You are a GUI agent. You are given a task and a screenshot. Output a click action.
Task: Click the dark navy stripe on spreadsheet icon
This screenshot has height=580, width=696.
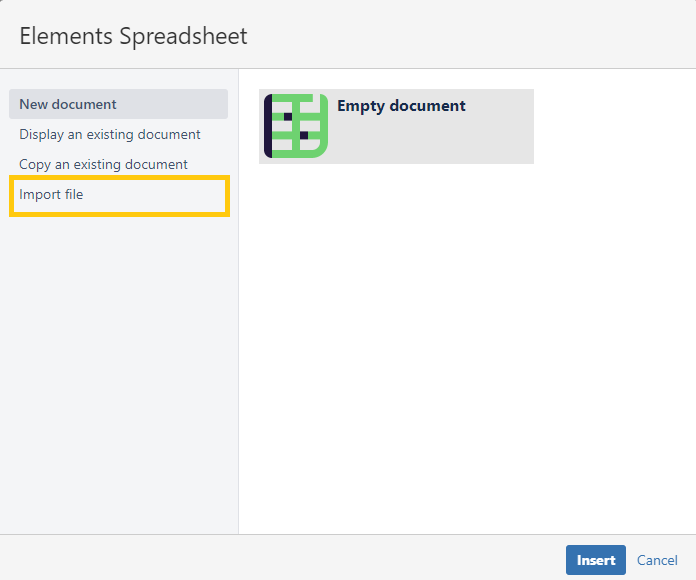[x=268, y=126]
